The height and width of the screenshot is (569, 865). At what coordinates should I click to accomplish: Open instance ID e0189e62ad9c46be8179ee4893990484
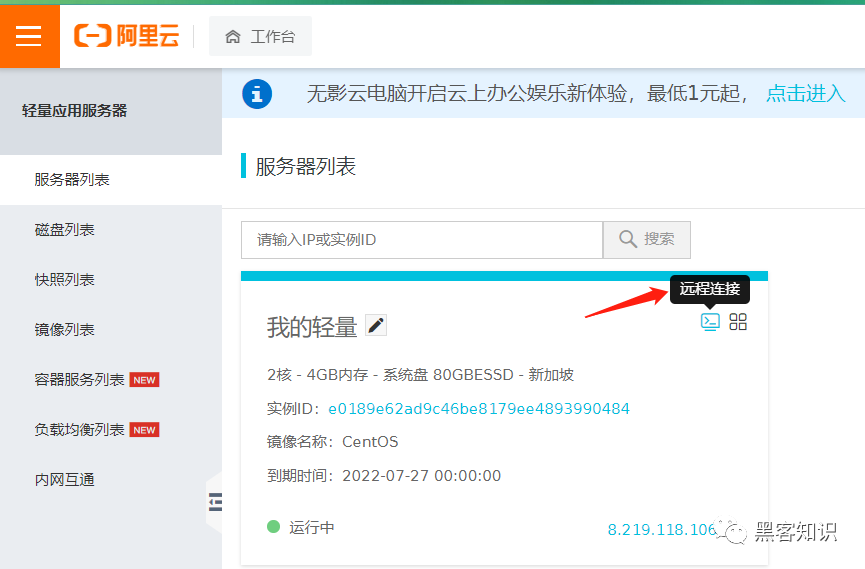[x=478, y=409]
